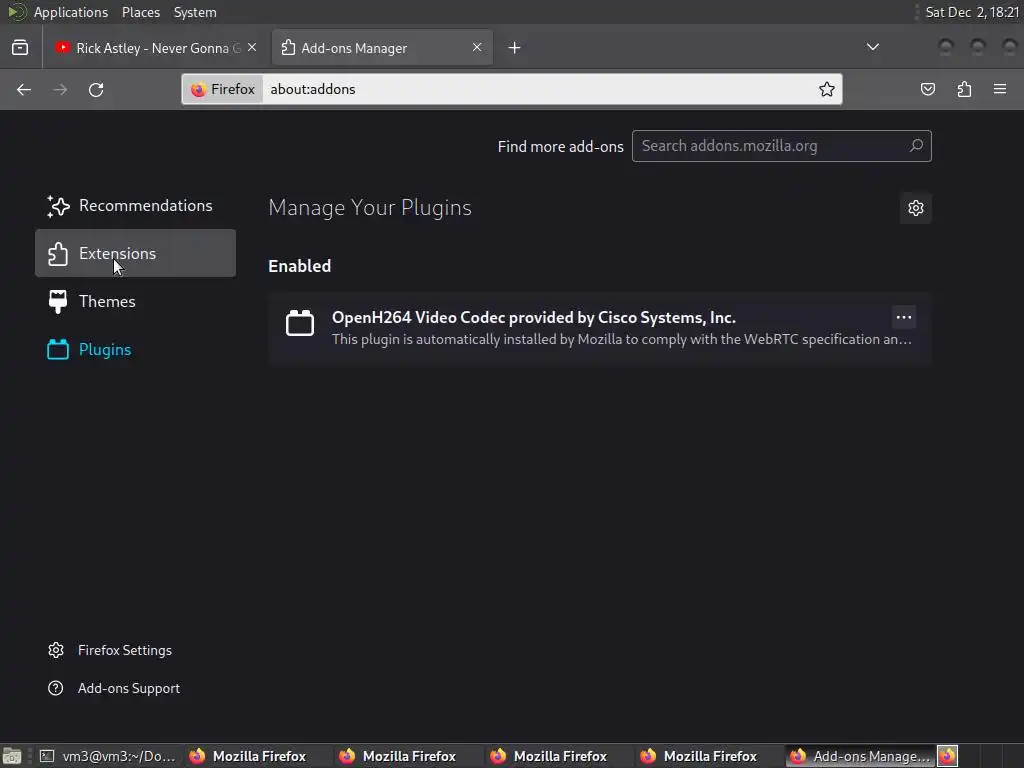Screen dimensions: 1024x768
Task: Select the Plugins sidebar category
Action: (135, 349)
